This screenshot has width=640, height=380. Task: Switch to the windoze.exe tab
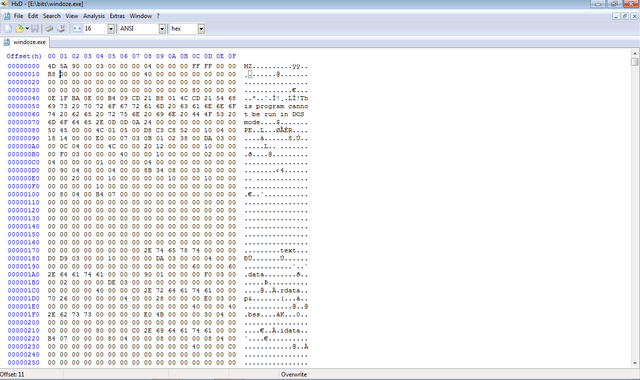[x=25, y=42]
